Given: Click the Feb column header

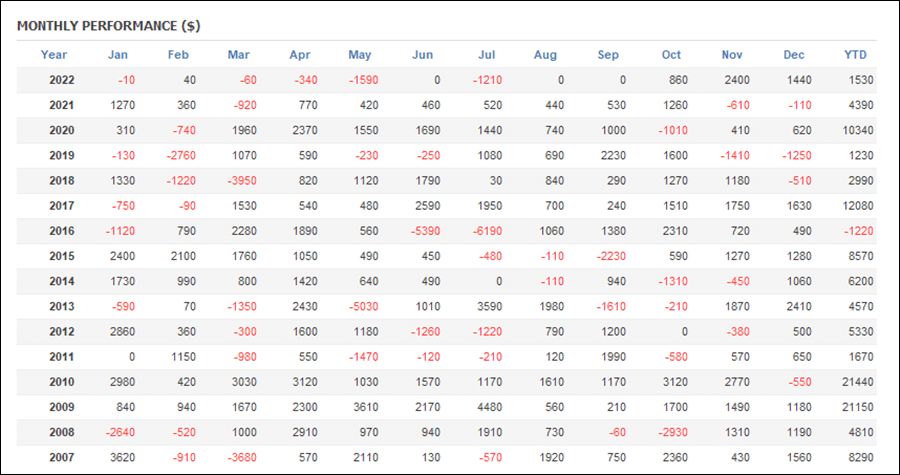Looking at the screenshot, I should [x=178, y=55].
